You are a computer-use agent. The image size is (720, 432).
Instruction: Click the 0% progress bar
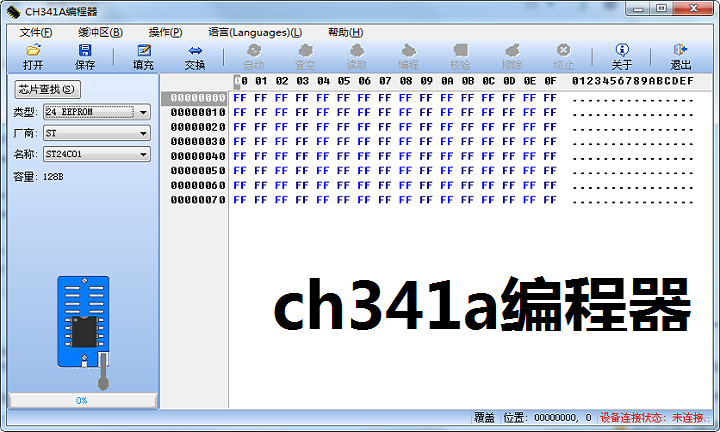(83, 400)
